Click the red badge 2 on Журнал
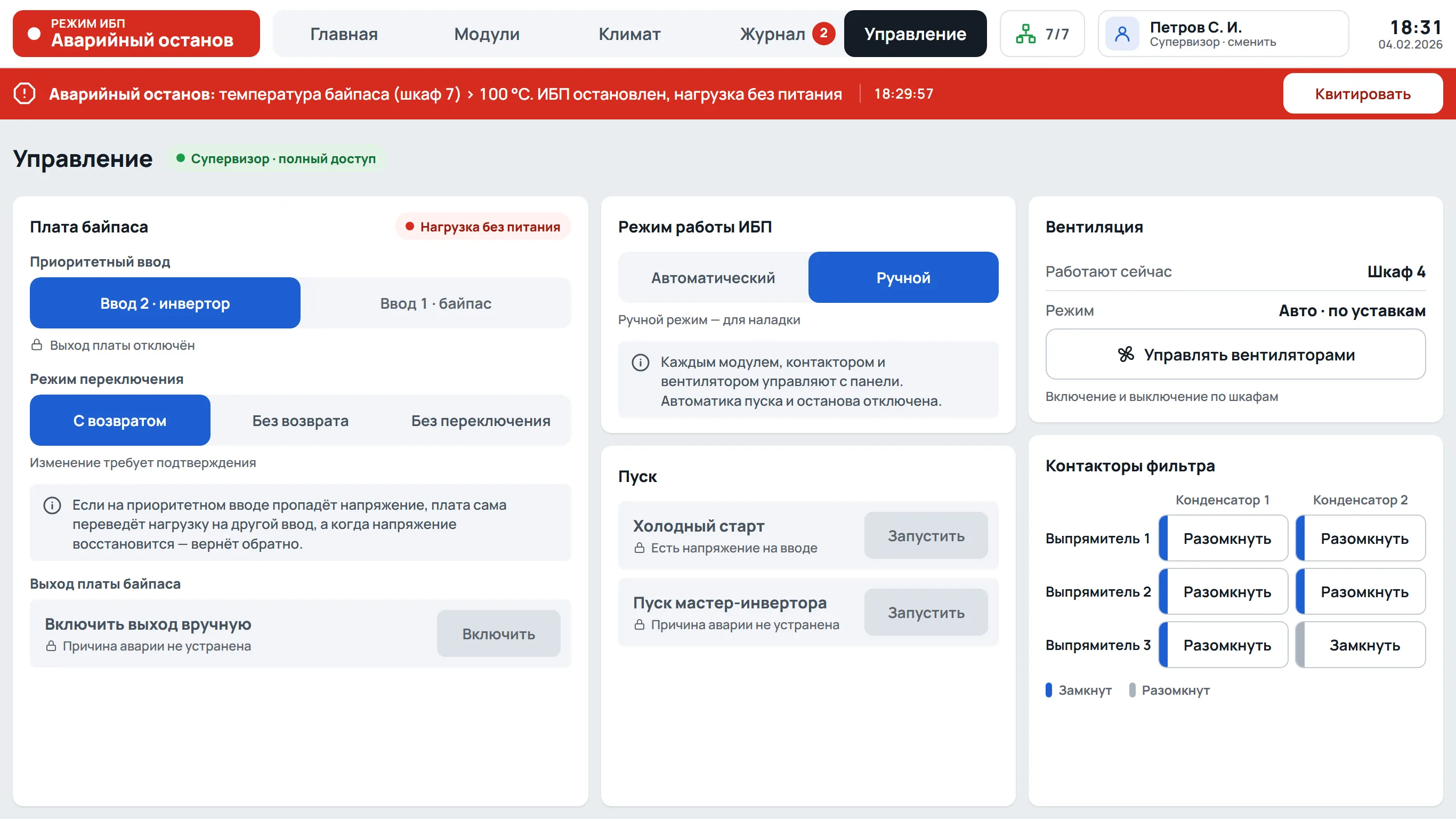Screen dimensions: 1456x819 823,34
